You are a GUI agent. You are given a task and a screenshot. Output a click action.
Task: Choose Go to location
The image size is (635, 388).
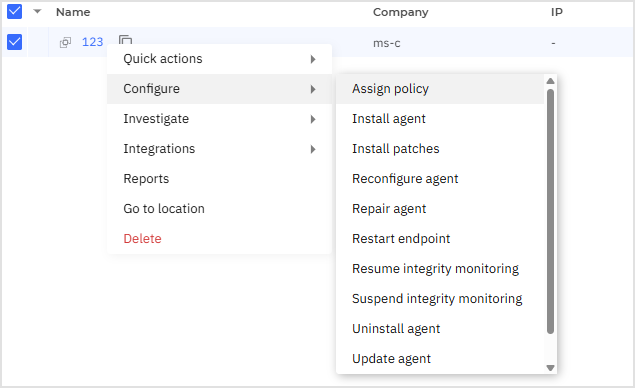(219, 209)
